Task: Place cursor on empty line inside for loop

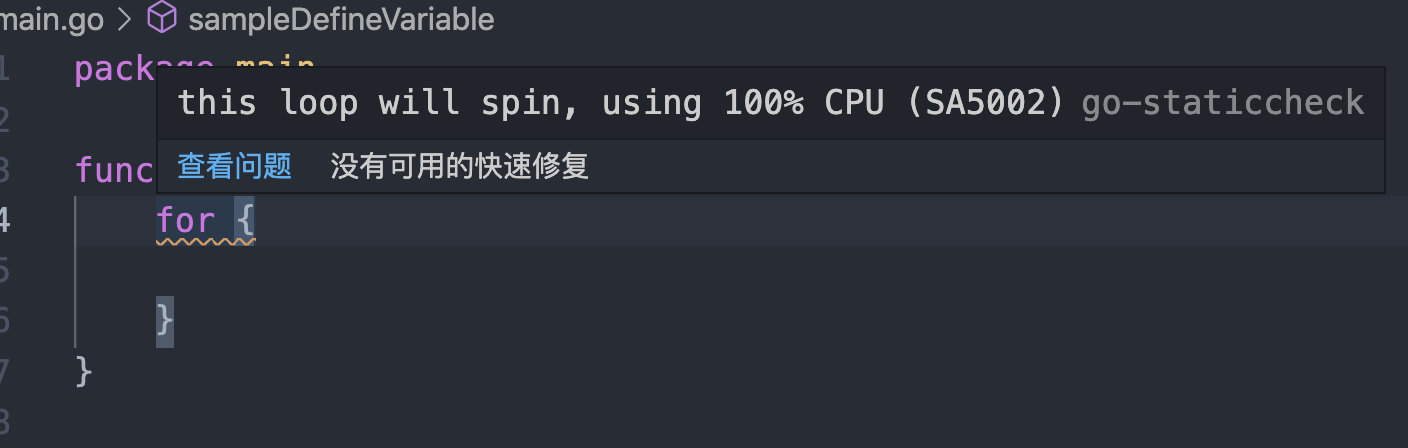Action: click(300, 270)
